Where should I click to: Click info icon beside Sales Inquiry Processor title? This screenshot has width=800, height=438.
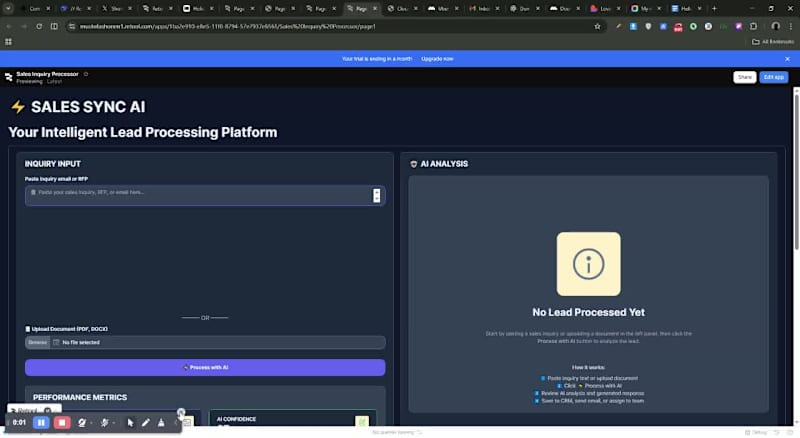tap(86, 74)
